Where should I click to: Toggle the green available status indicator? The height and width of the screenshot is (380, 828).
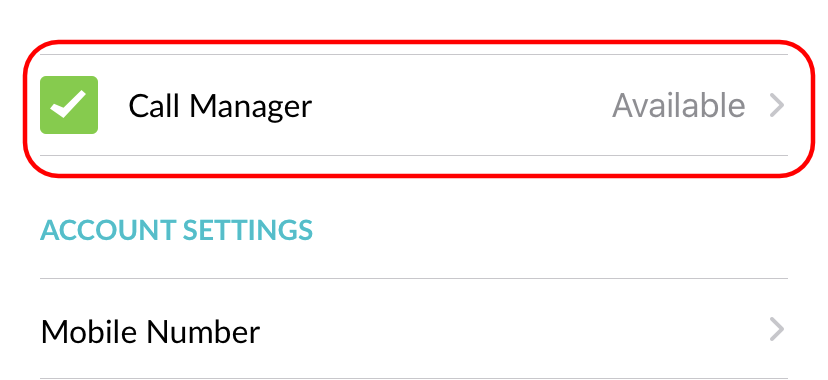tap(69, 105)
